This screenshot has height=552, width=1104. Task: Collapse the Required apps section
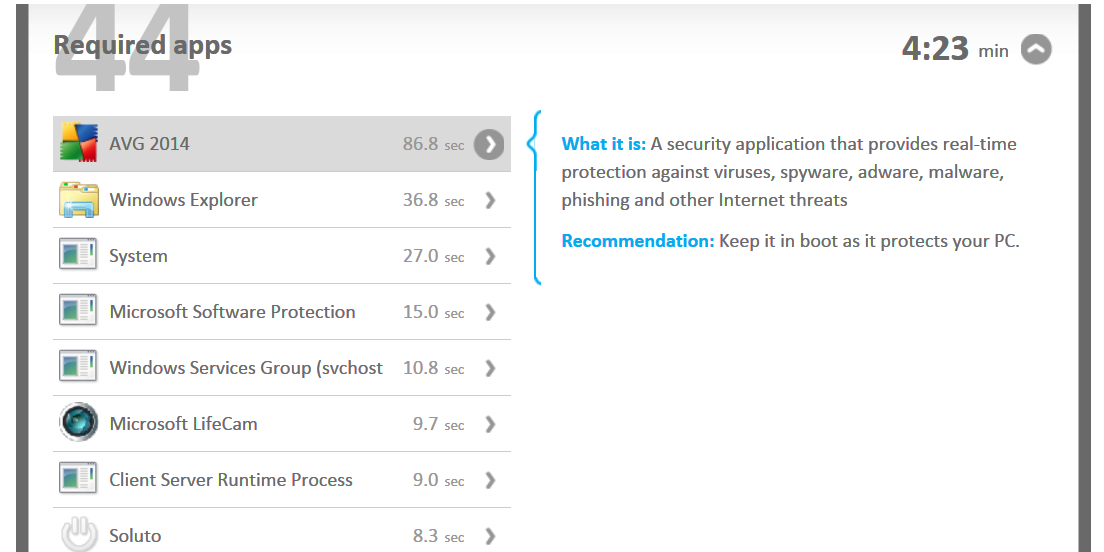point(1036,49)
